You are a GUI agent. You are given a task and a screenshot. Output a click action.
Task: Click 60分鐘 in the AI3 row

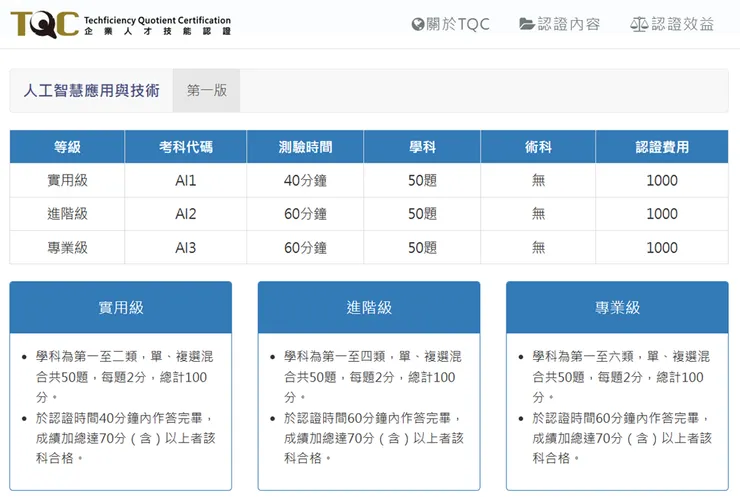305,247
